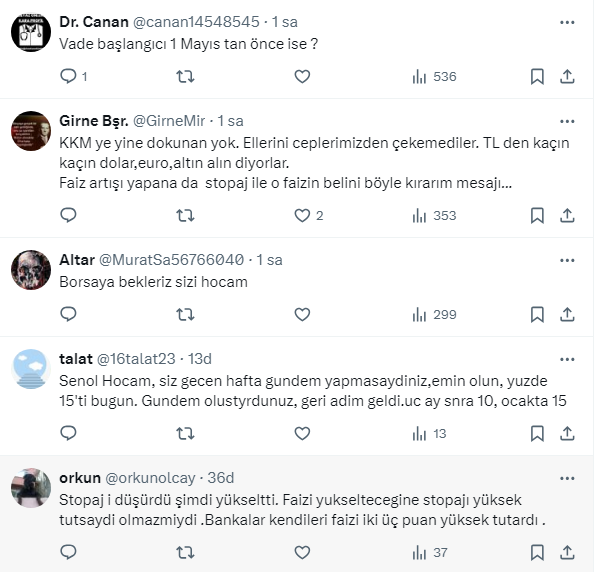Open talat's tweet timestamp 13d
The height and width of the screenshot is (572, 602).
(200, 358)
